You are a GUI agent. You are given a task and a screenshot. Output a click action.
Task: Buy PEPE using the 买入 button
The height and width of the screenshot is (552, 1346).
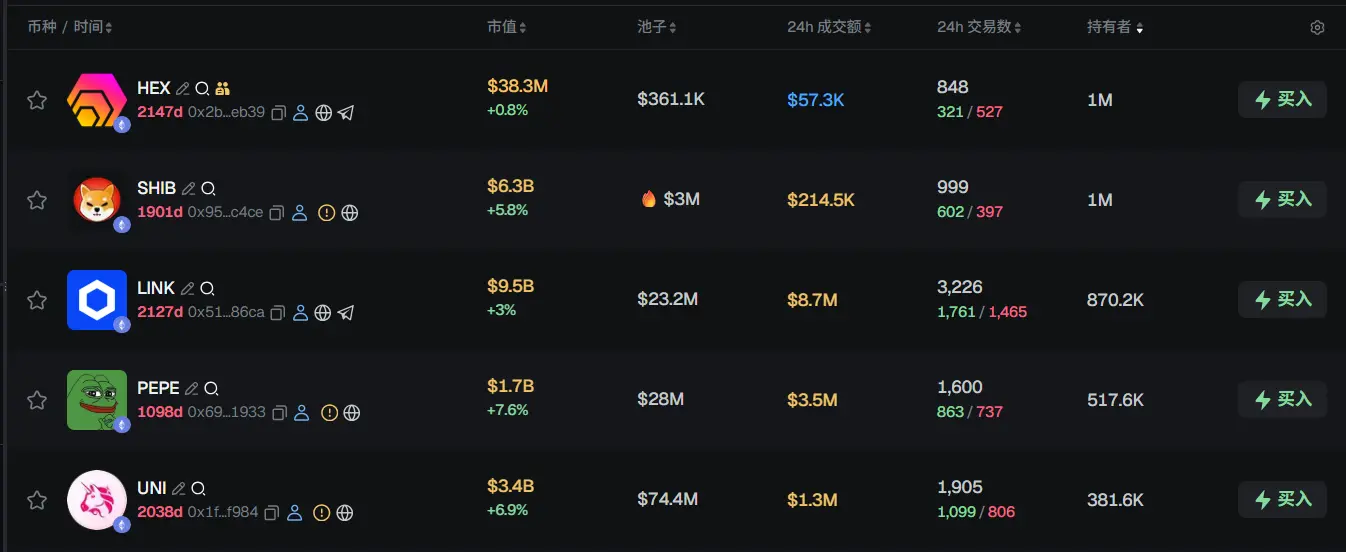pyautogui.click(x=1282, y=400)
